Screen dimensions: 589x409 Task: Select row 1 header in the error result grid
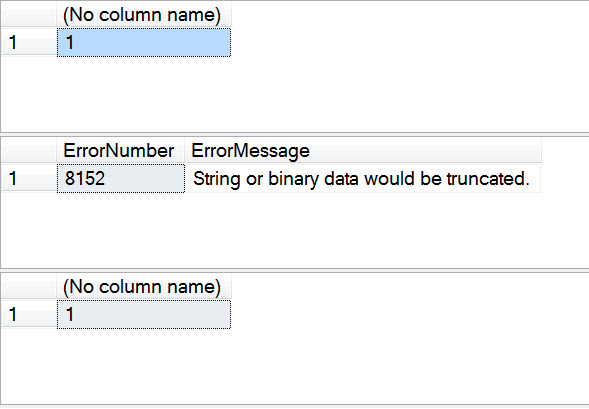(x=29, y=178)
